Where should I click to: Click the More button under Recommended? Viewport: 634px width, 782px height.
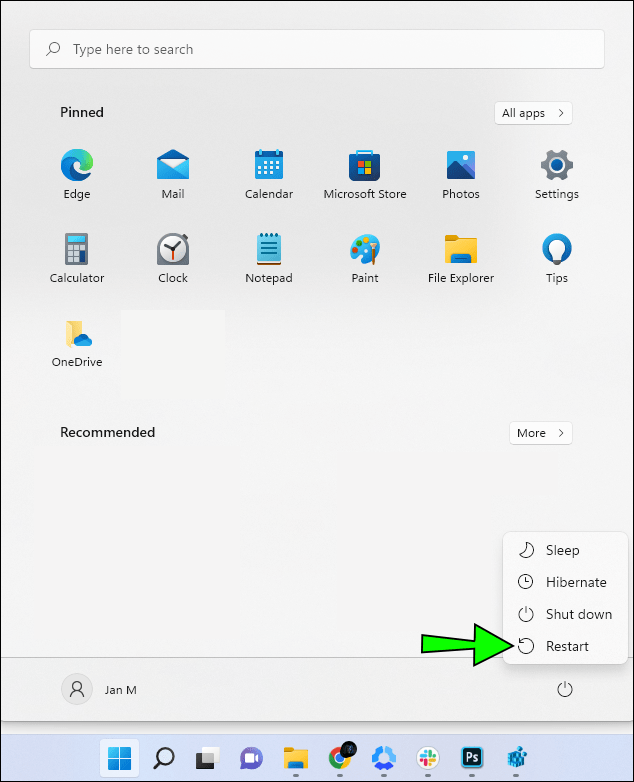pos(541,433)
